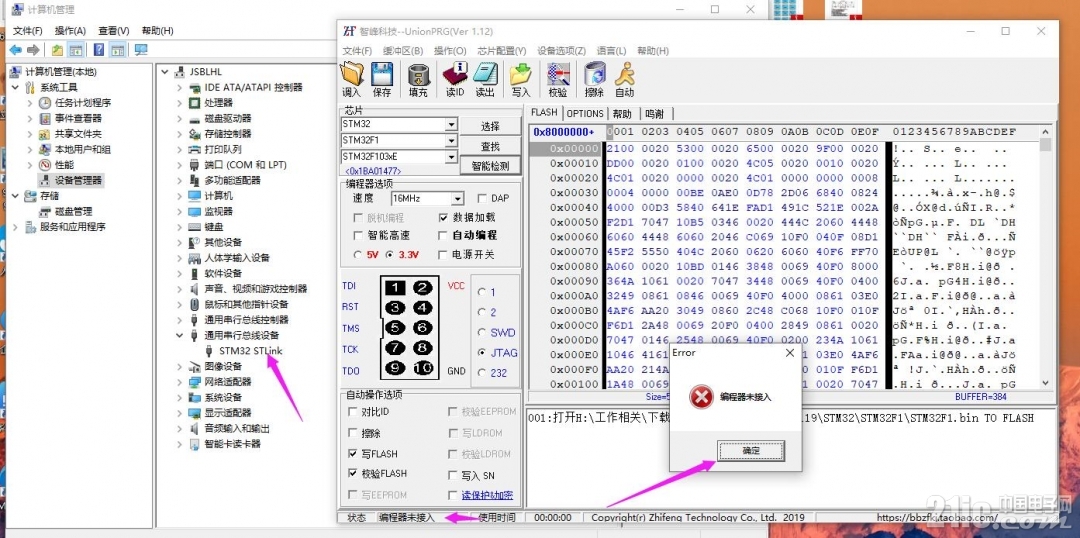Screen dimensions: 1080x538
Task: Expand the 端口 (COM 和 LPT) node
Action: 179,165
